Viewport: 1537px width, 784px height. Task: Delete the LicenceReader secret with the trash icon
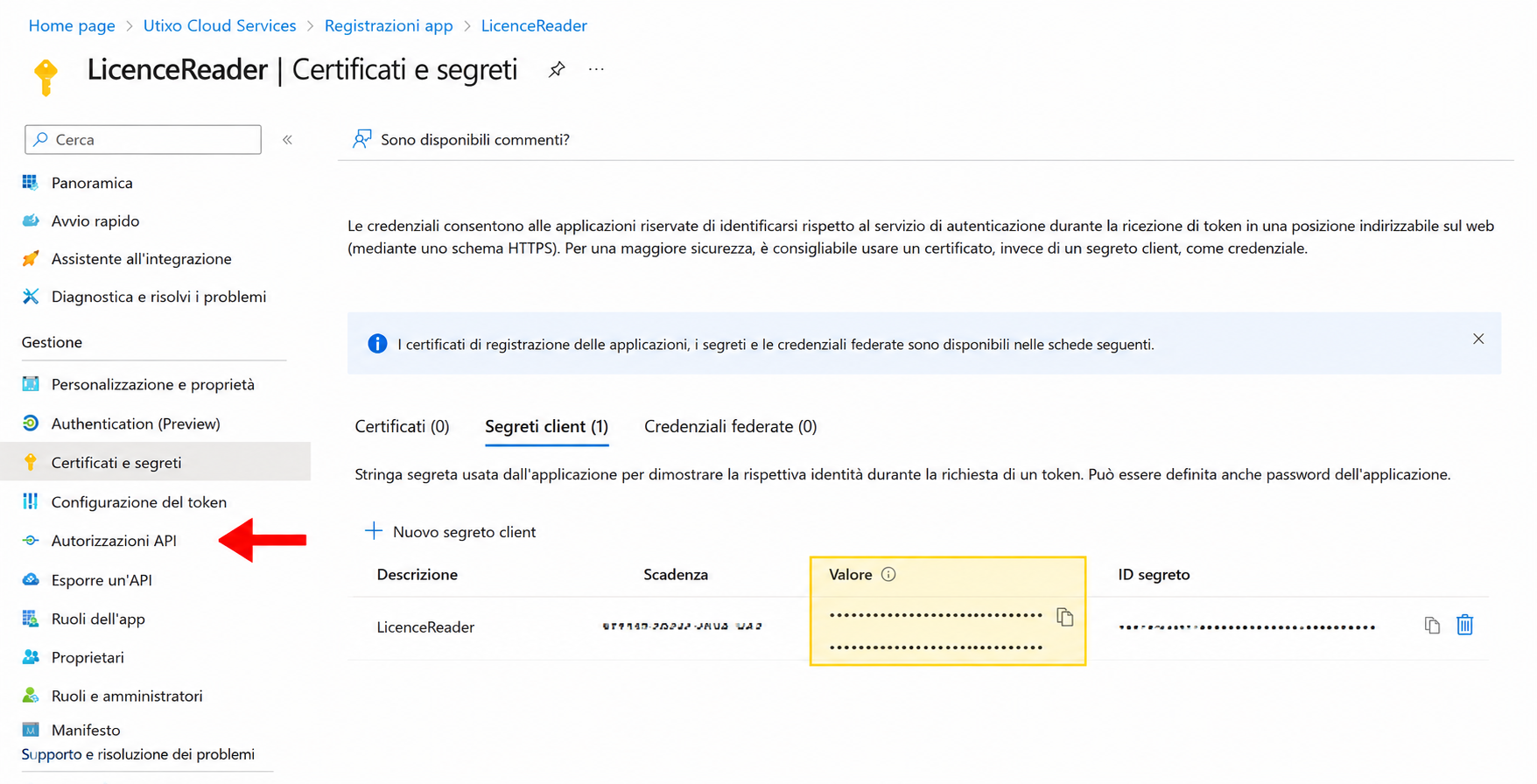(x=1465, y=625)
